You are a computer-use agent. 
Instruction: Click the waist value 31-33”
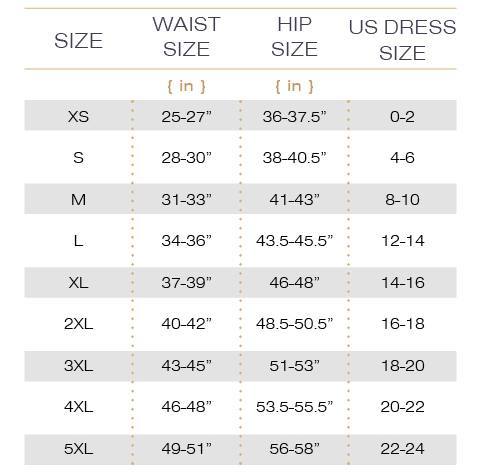[x=186, y=199]
